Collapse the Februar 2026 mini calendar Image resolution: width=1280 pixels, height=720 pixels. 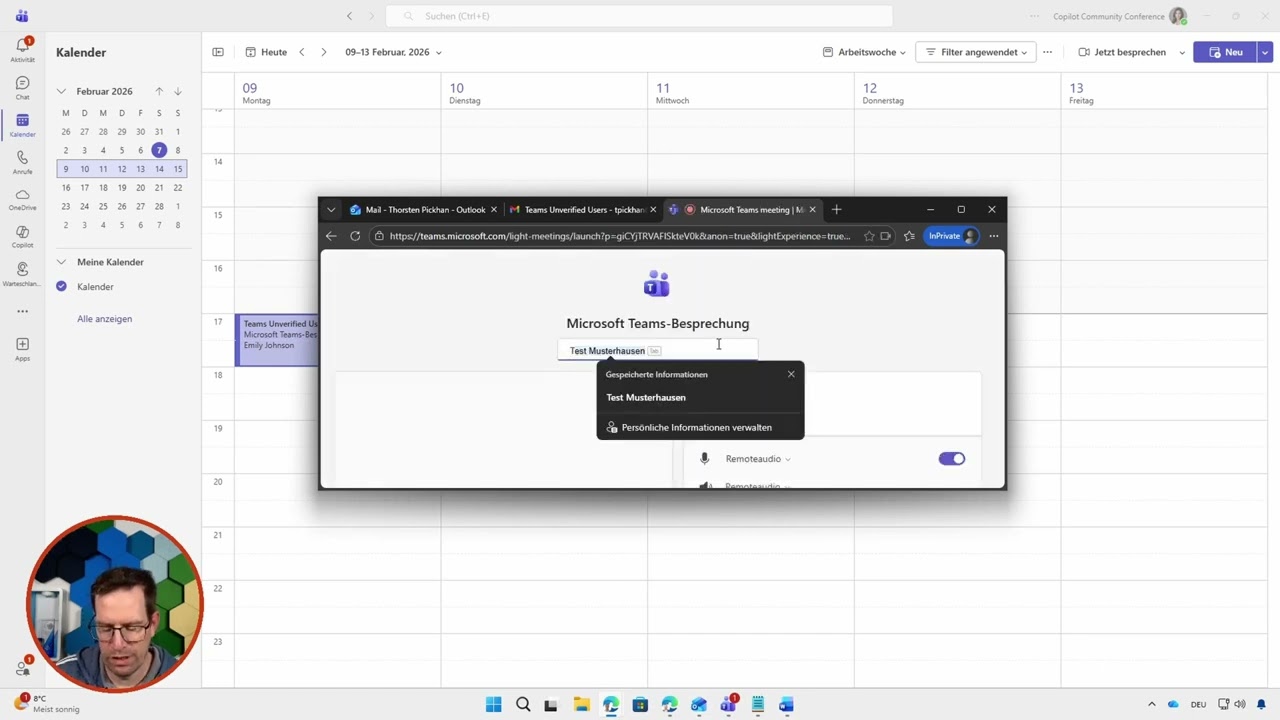pos(61,91)
